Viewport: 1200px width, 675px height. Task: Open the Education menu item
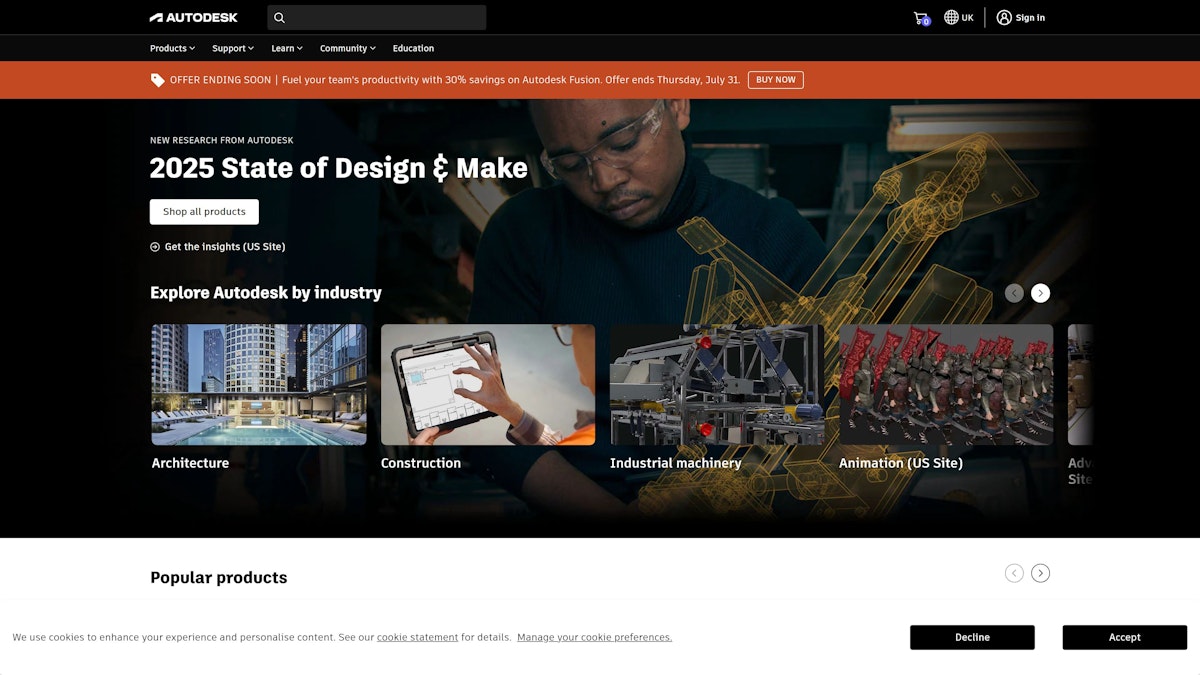[x=413, y=48]
